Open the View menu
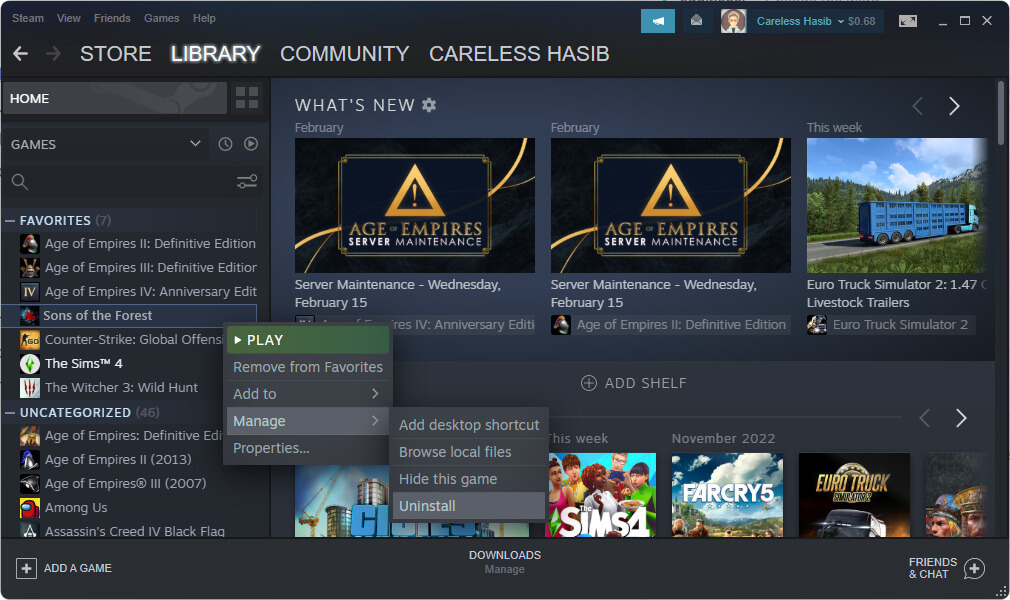Image resolution: width=1010 pixels, height=600 pixels. 68,18
